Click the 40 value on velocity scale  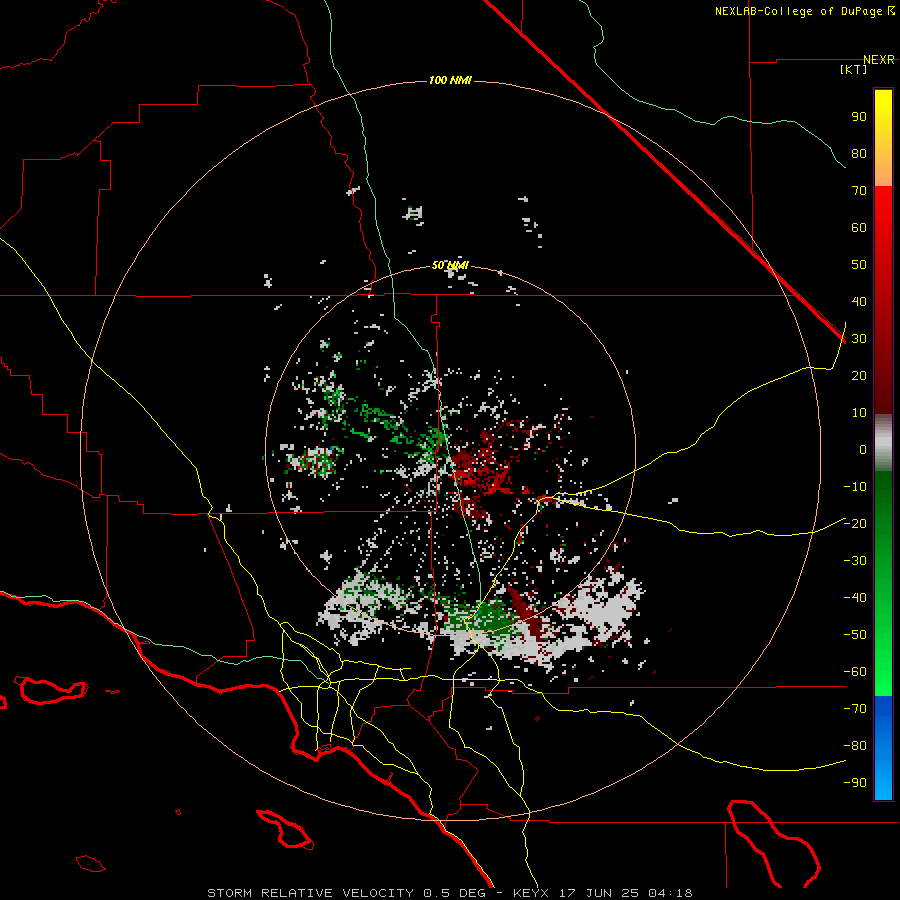pyautogui.click(x=859, y=302)
